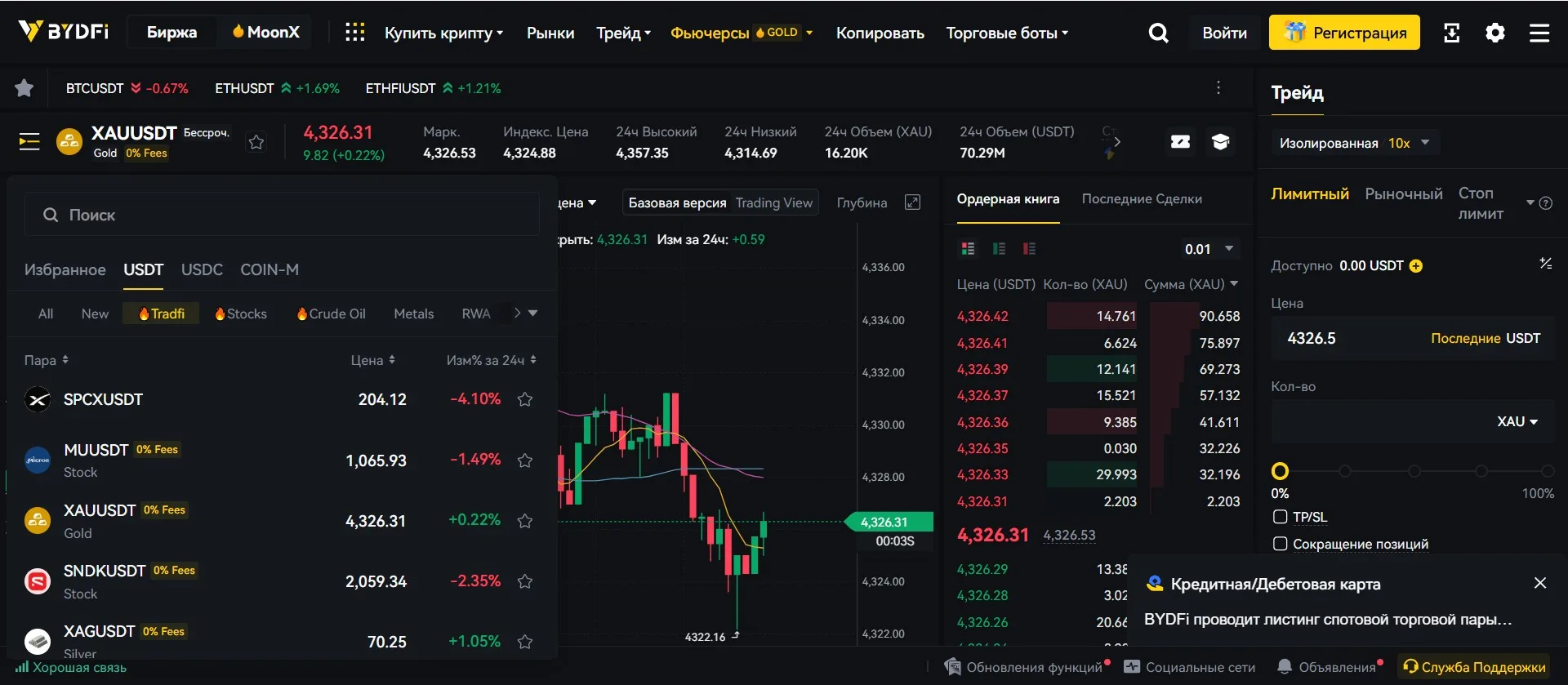Expand the Торговые боты dropdown
This screenshot has width=1568, height=685.
(x=1007, y=33)
